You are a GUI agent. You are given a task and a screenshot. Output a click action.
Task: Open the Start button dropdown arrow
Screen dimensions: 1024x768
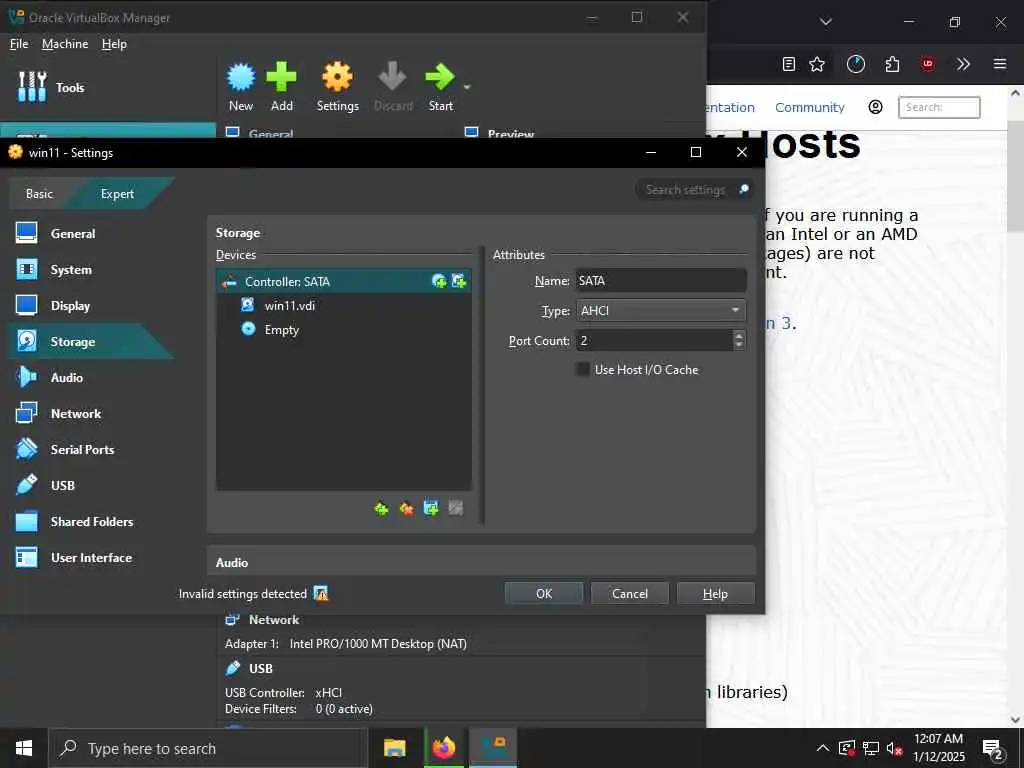pyautogui.click(x=467, y=87)
